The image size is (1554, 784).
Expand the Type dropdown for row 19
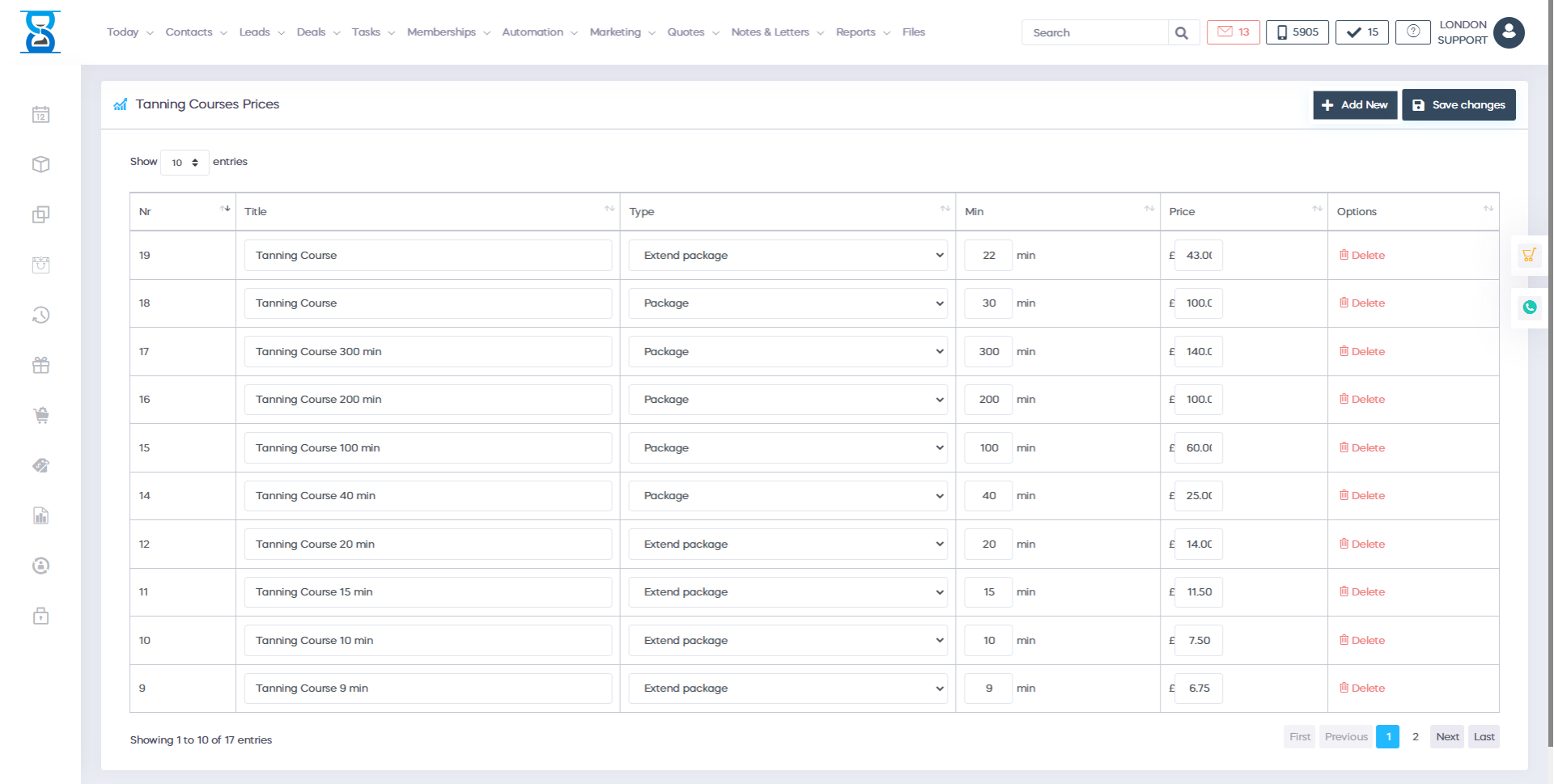[x=788, y=256]
